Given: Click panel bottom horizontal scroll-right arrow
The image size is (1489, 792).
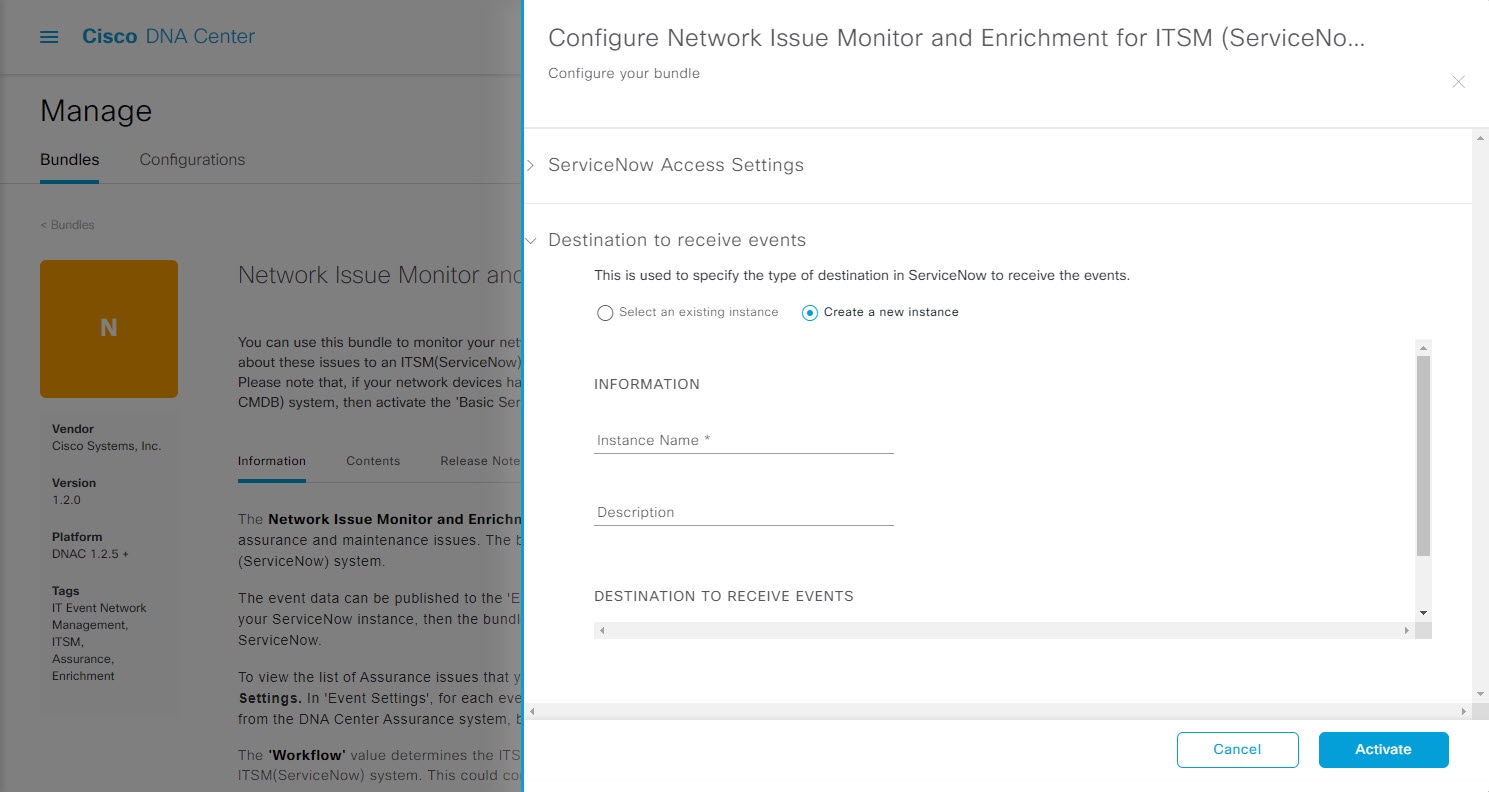Looking at the screenshot, I should (1464, 711).
